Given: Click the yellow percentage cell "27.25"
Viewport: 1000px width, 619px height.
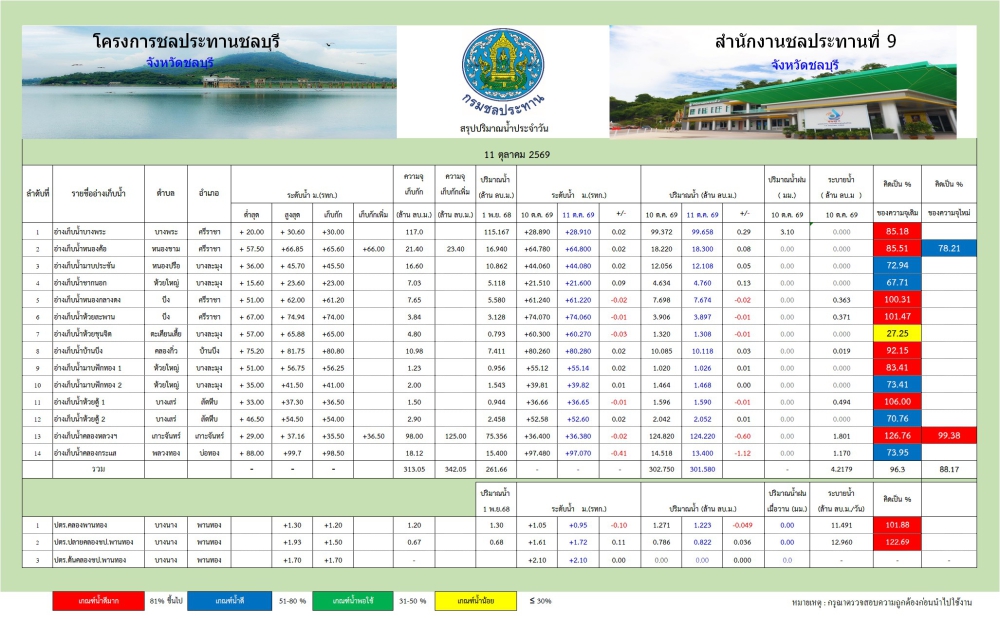Looking at the screenshot, I should pos(897,333).
